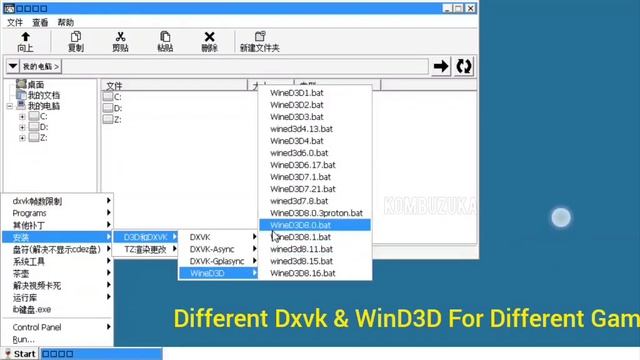Image resolution: width=640 pixels, height=360 pixels.
Task: Expand the C: drive tree node
Action: pos(22,117)
